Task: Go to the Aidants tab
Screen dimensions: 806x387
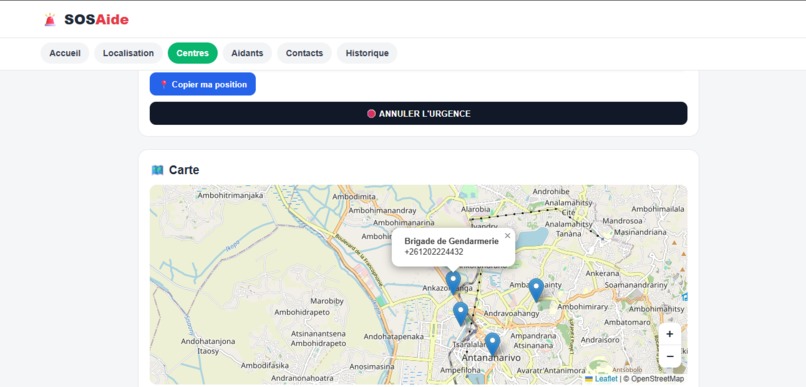Action: tap(247, 53)
